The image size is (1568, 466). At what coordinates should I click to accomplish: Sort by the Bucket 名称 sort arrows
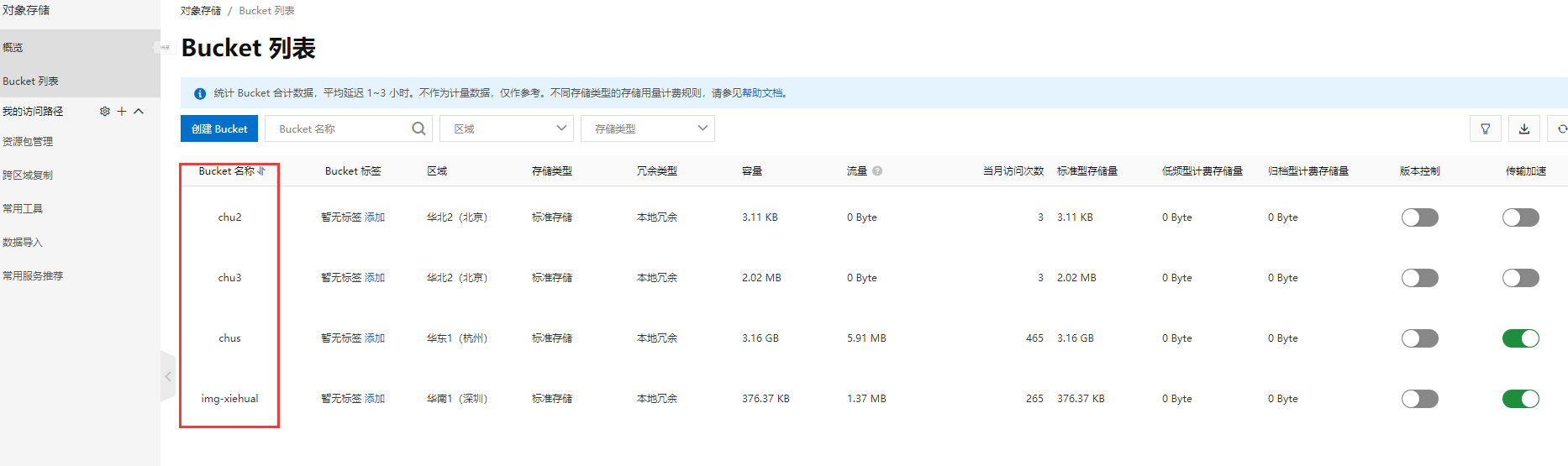(x=262, y=170)
